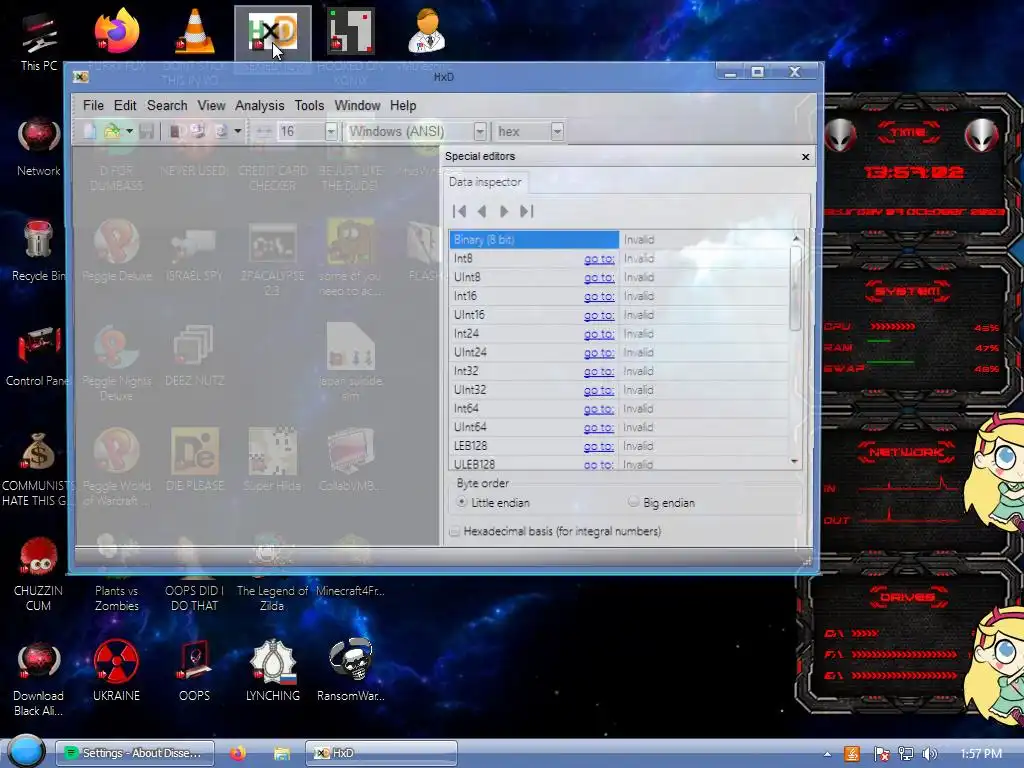Go to previous byte in Data inspector
The width and height of the screenshot is (1024, 768).
(x=482, y=211)
